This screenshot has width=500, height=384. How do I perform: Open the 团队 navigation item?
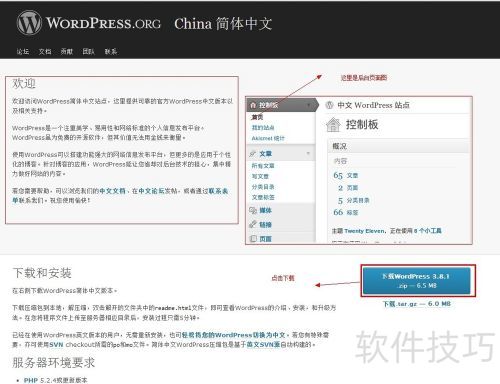tap(88, 52)
